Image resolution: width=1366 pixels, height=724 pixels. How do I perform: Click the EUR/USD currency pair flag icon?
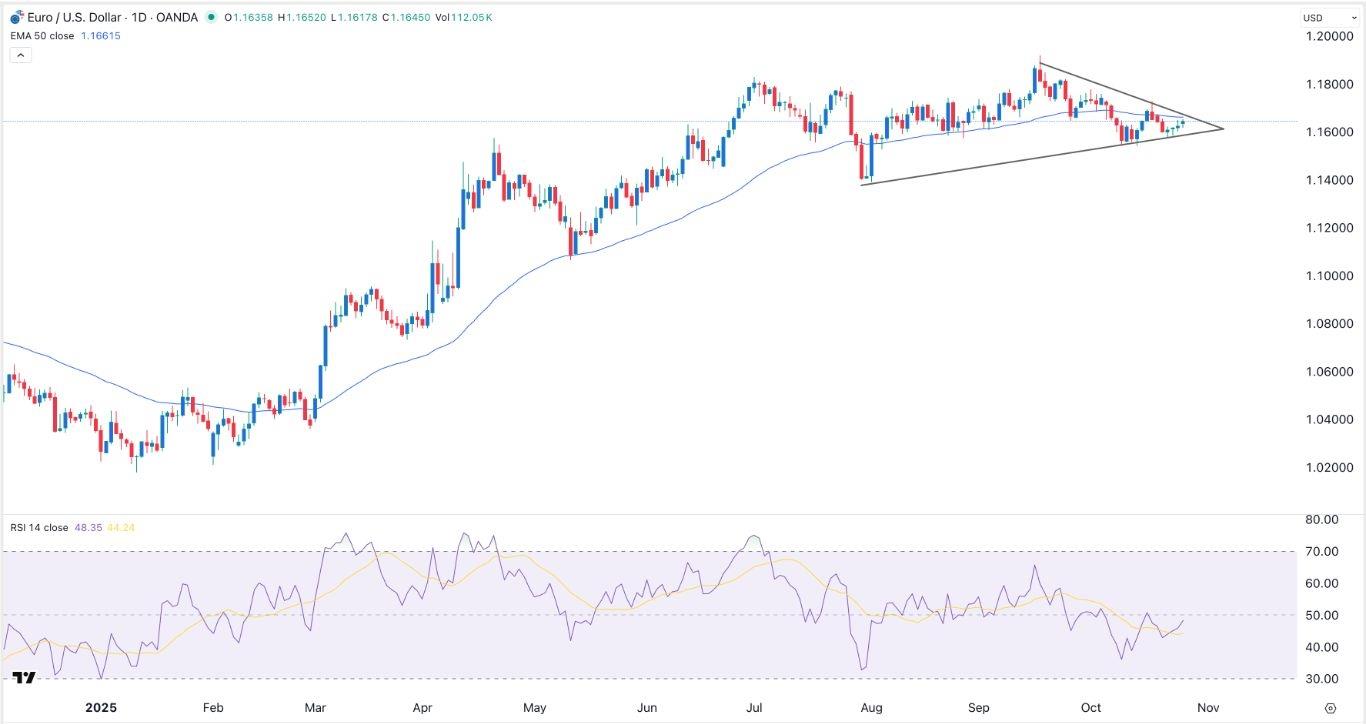16,16
